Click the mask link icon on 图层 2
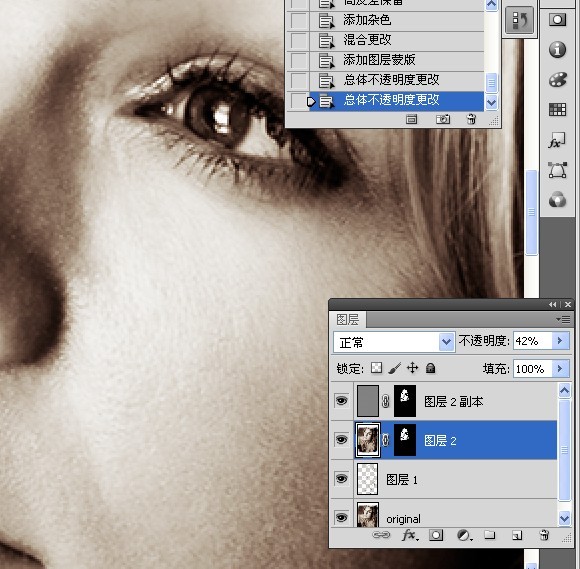The height and width of the screenshot is (569, 580). click(x=385, y=440)
